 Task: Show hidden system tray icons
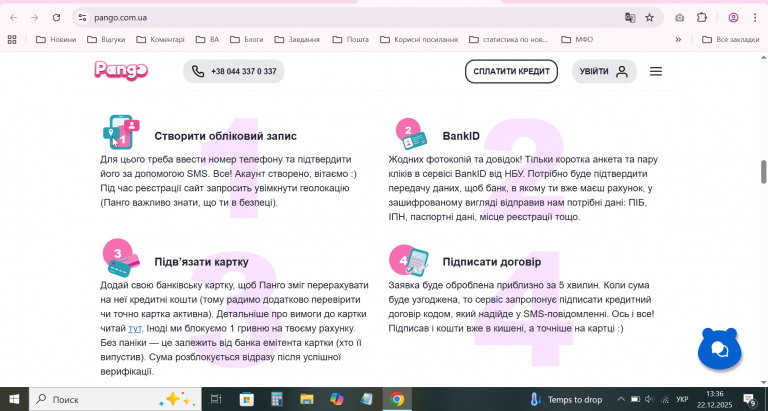[x=621, y=399]
